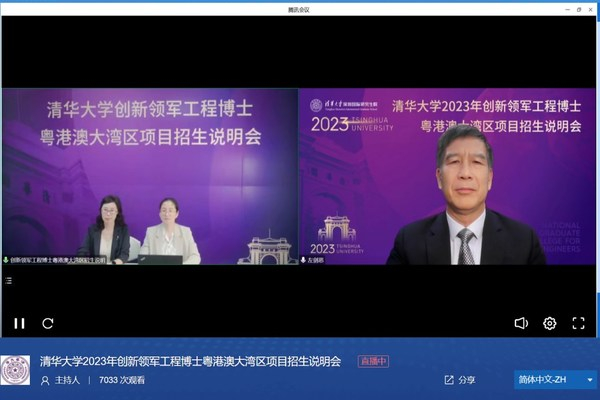This screenshot has width=600, height=400.
Task: Click the 分享 share button
Action: click(460, 380)
